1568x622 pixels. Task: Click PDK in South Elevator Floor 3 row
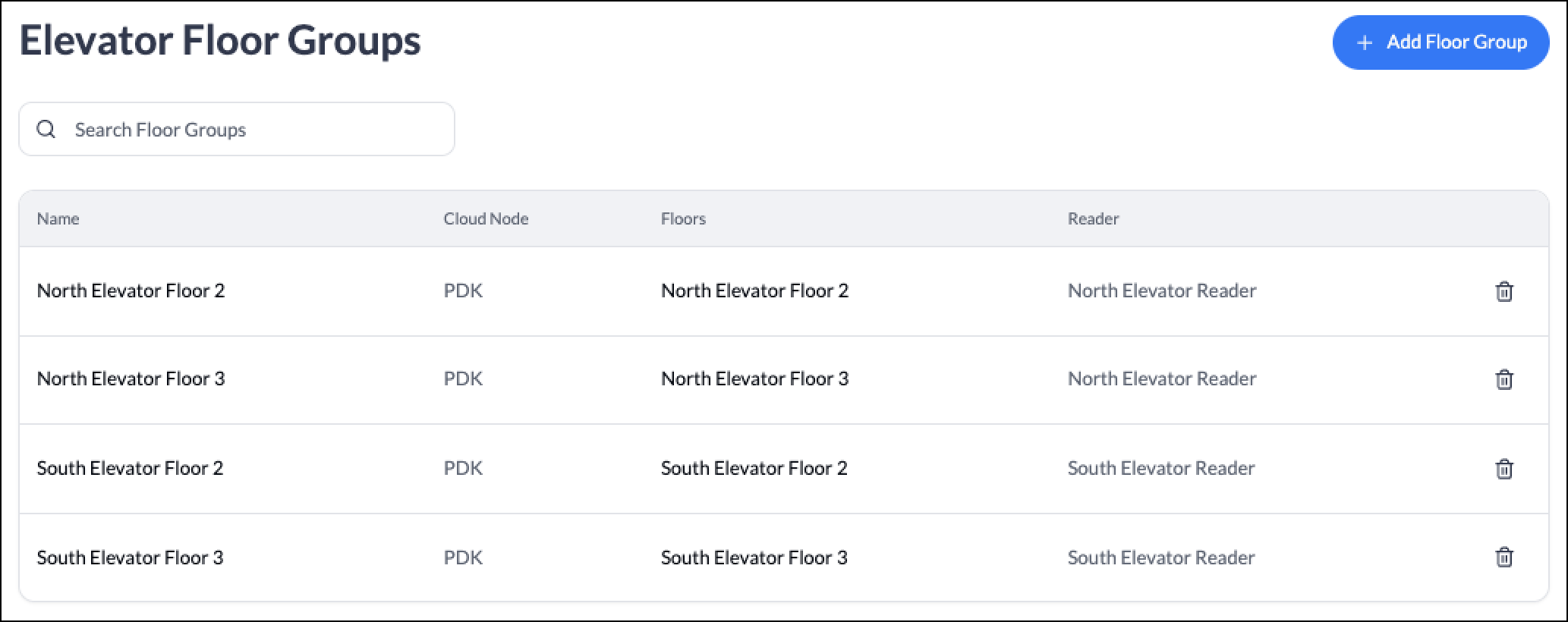click(463, 558)
